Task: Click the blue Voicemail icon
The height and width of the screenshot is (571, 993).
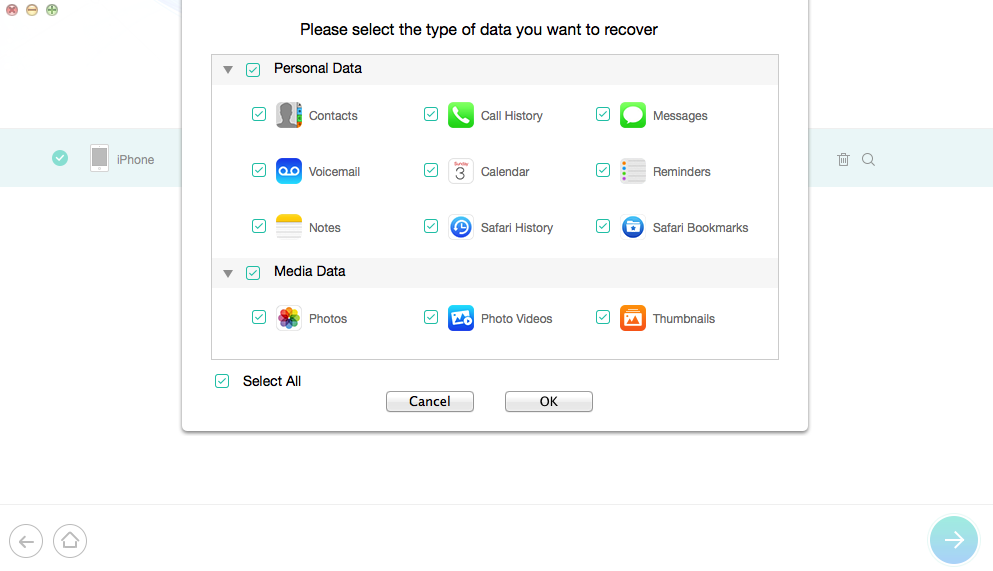Action: pos(289,171)
